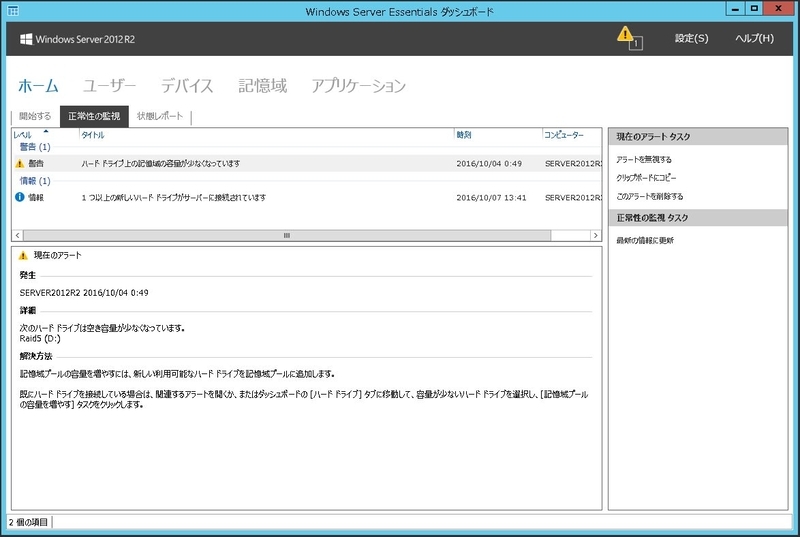Click the SERVER2012R2 2016/10/04 0:49 occurrence text
This screenshot has width=800, height=537.
click(84, 293)
